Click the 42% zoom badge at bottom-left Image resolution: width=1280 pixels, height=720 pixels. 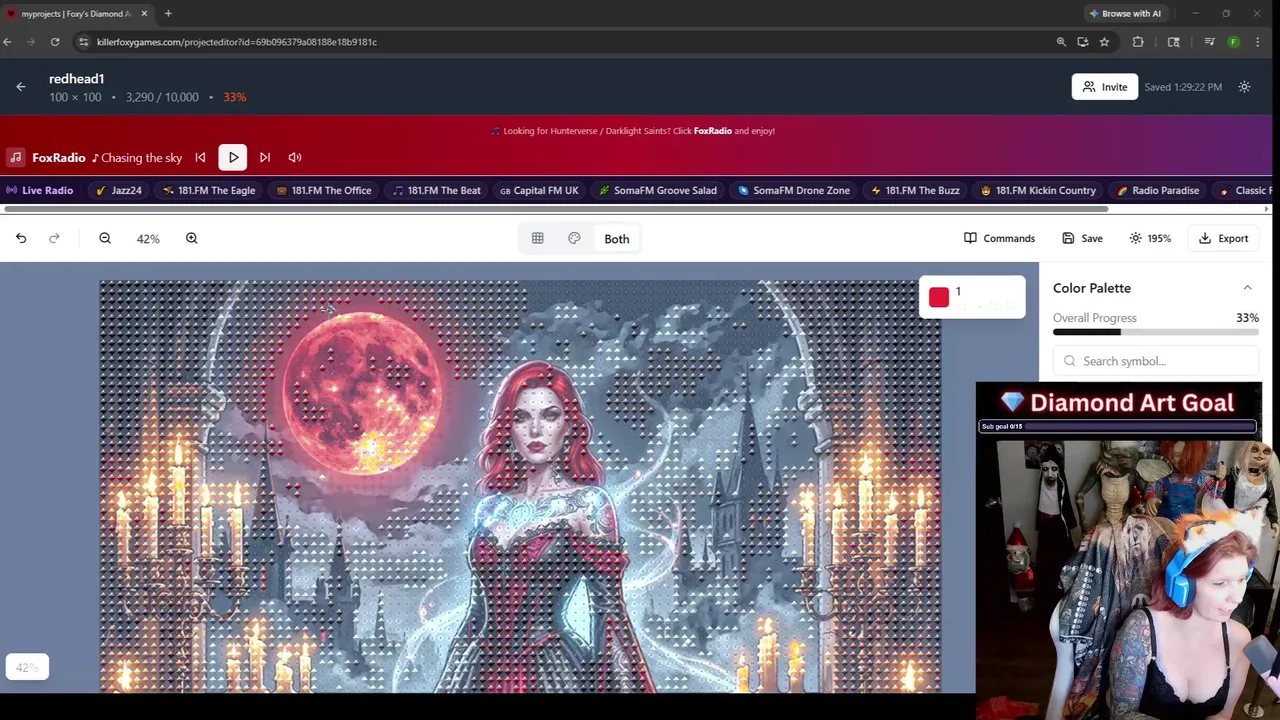[27, 667]
